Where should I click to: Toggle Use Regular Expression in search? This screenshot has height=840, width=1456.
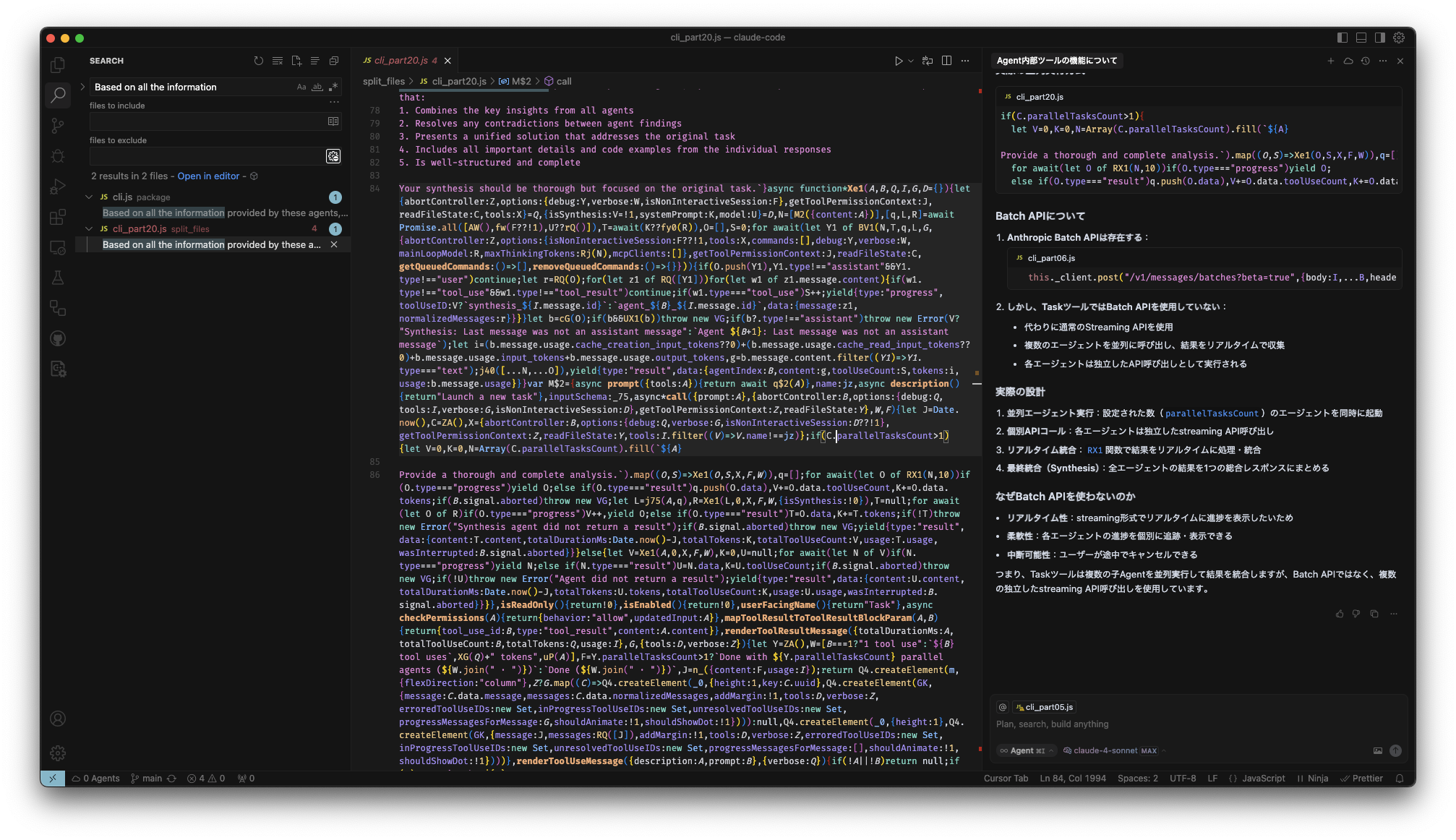(x=333, y=87)
